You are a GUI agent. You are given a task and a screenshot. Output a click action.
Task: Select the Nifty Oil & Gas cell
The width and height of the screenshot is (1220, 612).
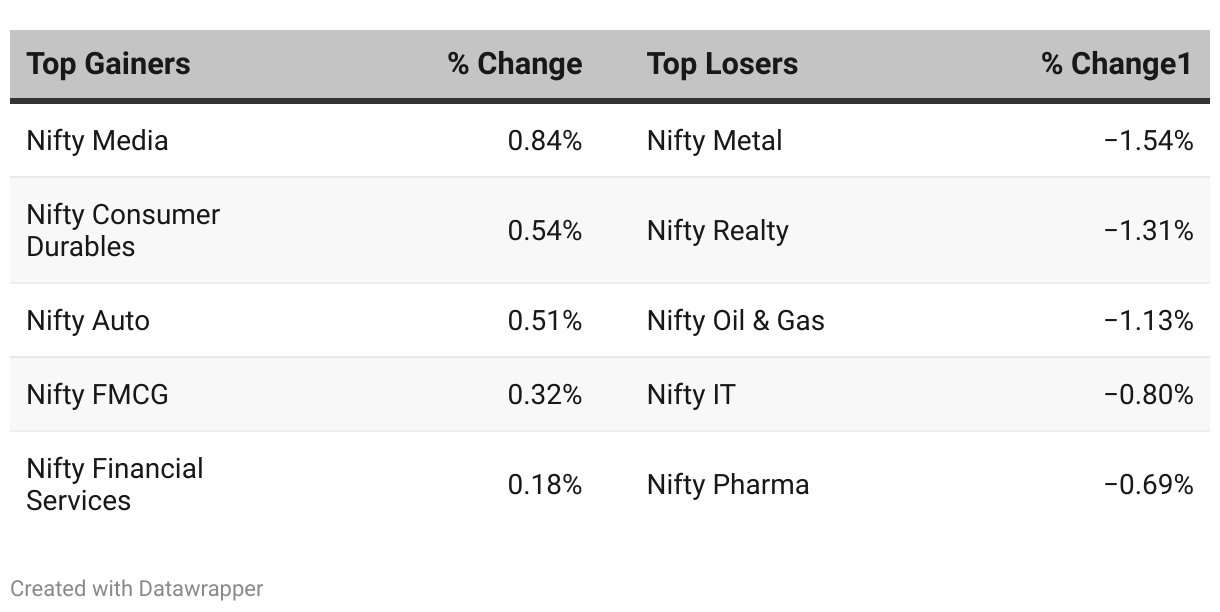tap(735, 320)
